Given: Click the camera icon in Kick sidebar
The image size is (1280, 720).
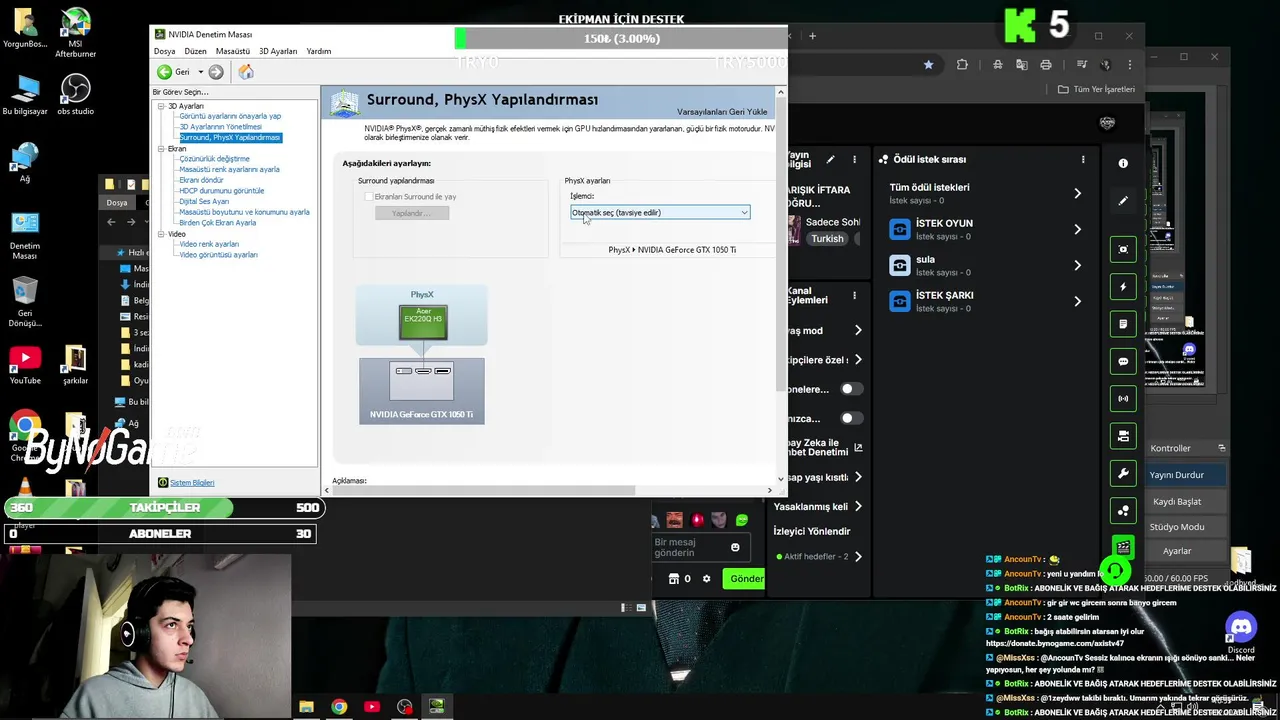Looking at the screenshot, I should tap(1123, 436).
